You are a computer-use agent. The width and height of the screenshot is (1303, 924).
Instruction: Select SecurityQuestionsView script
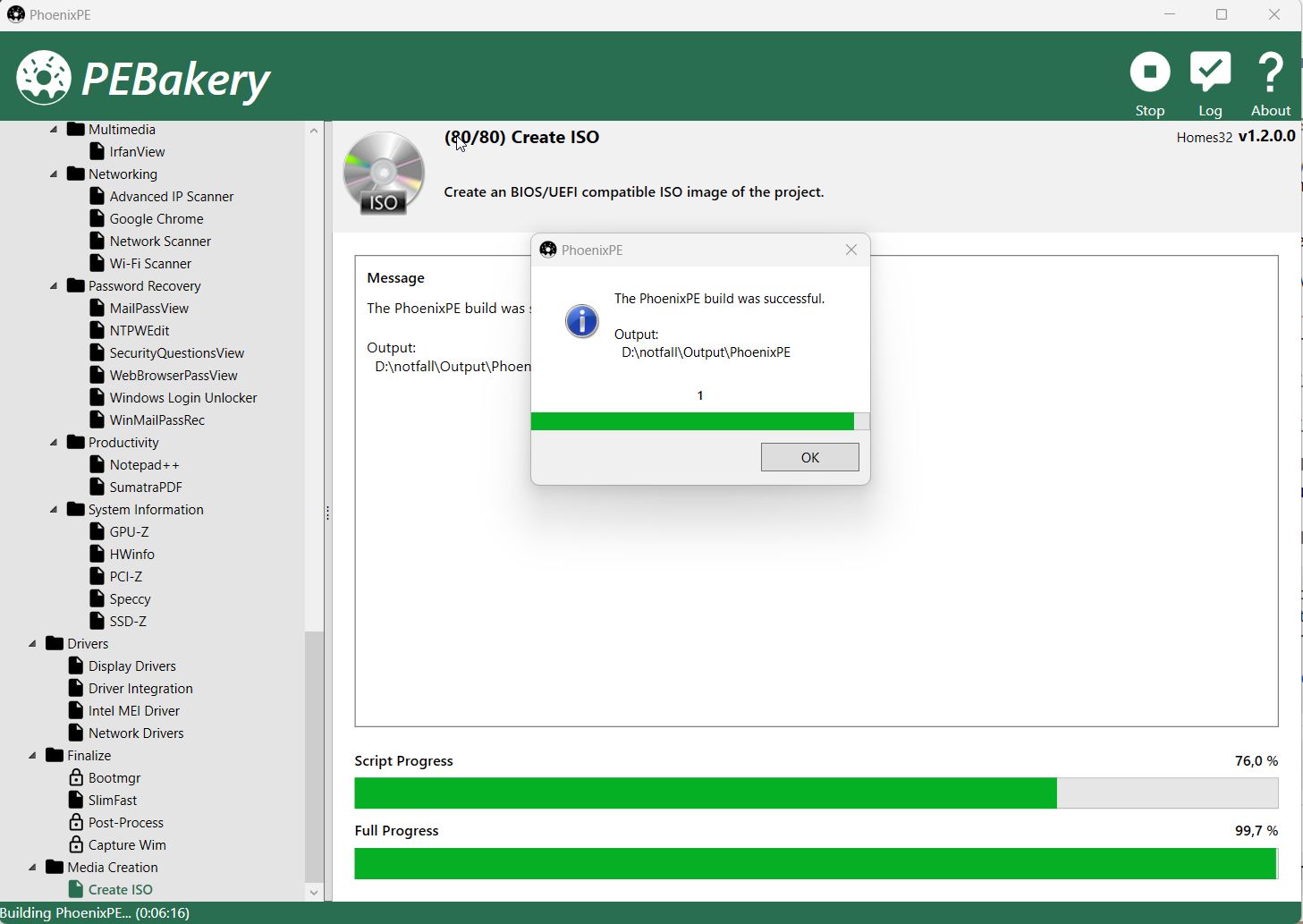click(177, 352)
